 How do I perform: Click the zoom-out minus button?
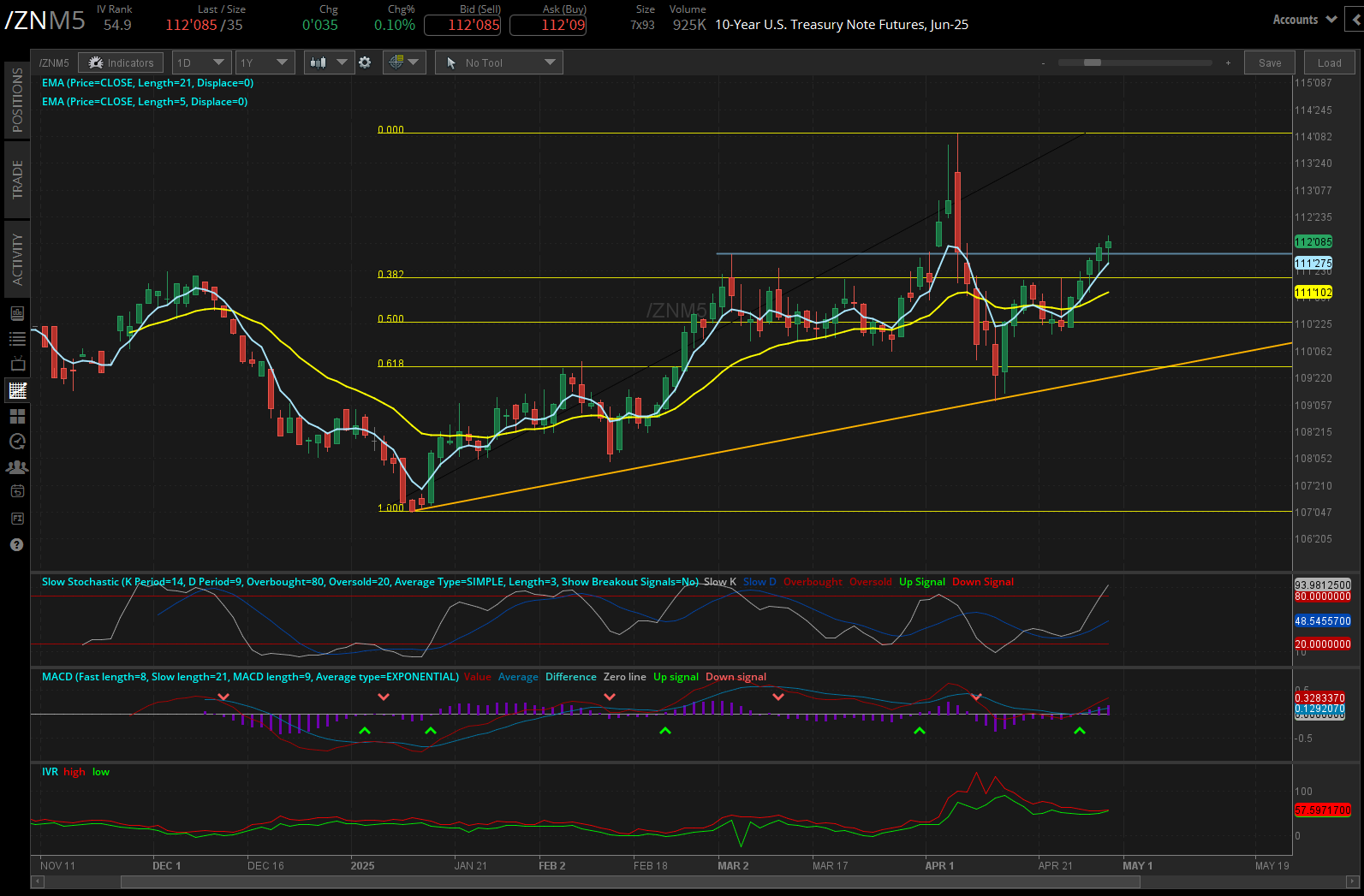[1043, 63]
